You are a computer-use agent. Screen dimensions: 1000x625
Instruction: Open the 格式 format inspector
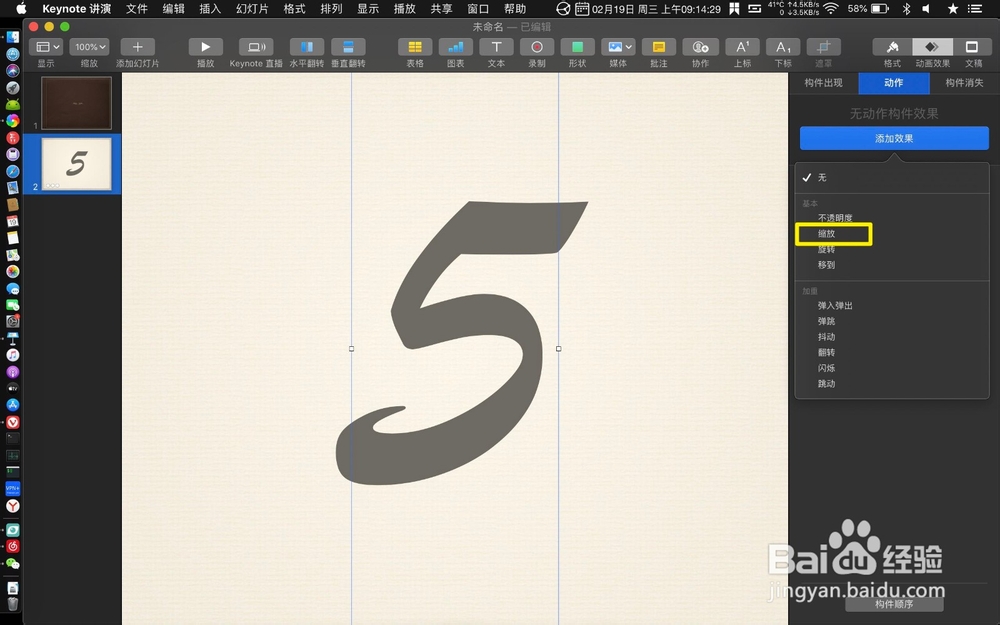point(892,47)
